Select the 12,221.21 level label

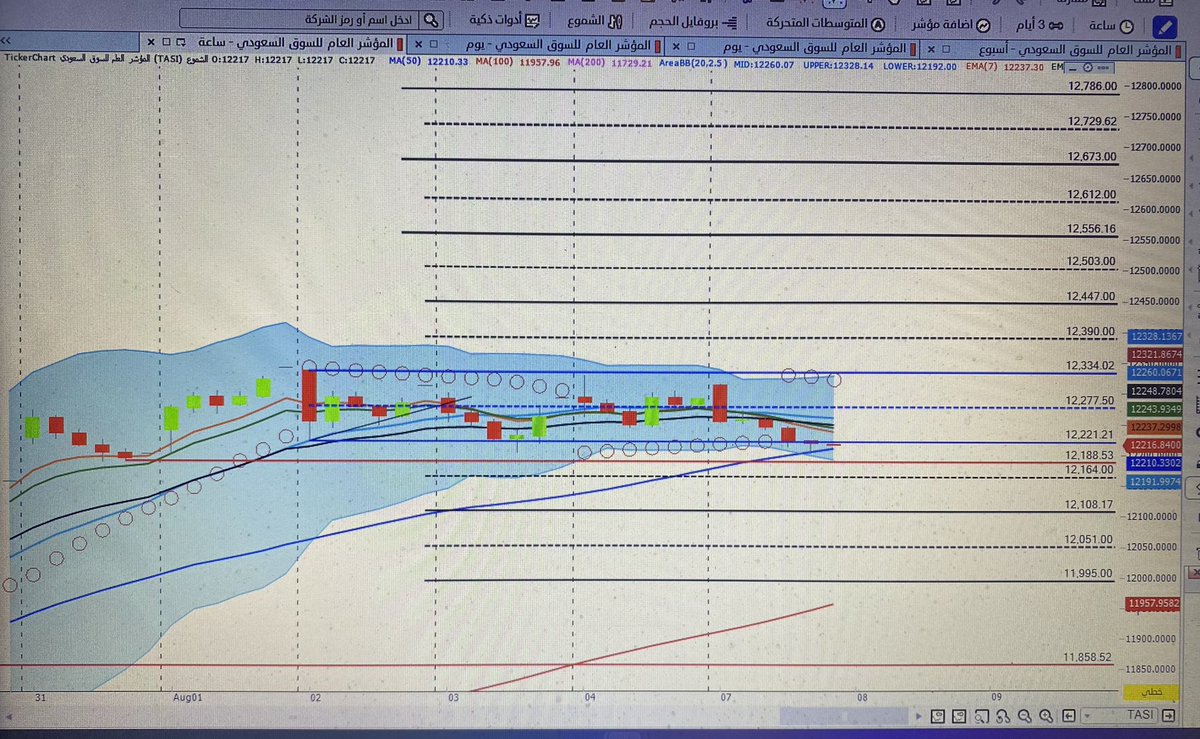[x=1090, y=435]
